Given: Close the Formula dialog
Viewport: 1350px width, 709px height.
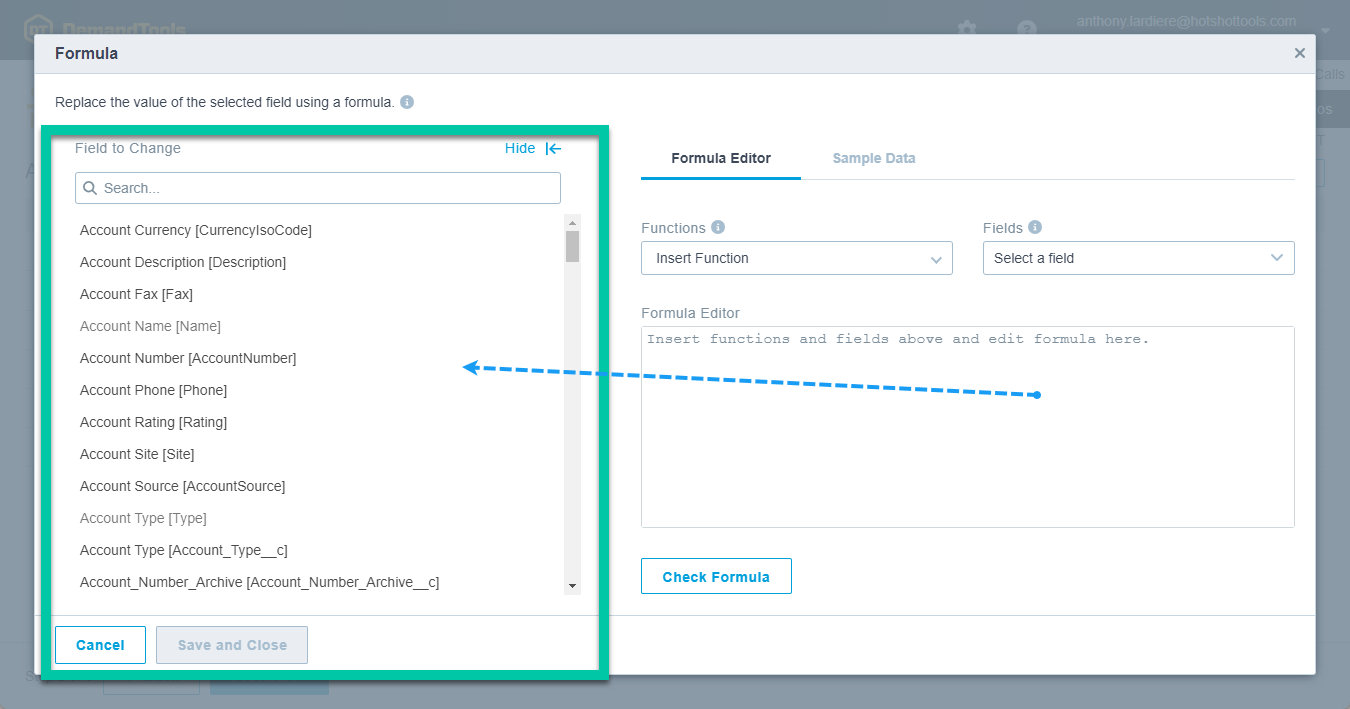Looking at the screenshot, I should pos(1300,53).
